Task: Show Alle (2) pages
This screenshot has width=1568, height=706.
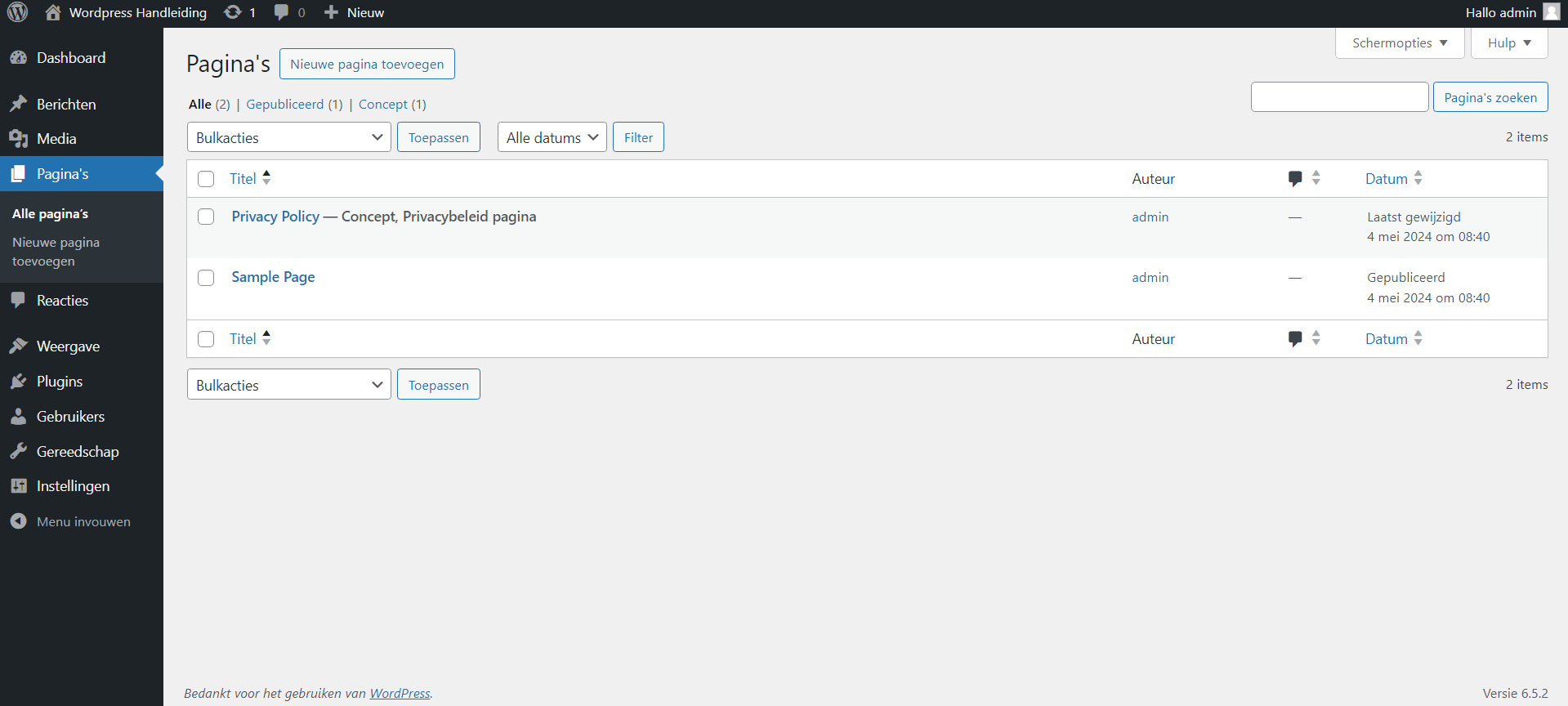Action: pos(209,105)
